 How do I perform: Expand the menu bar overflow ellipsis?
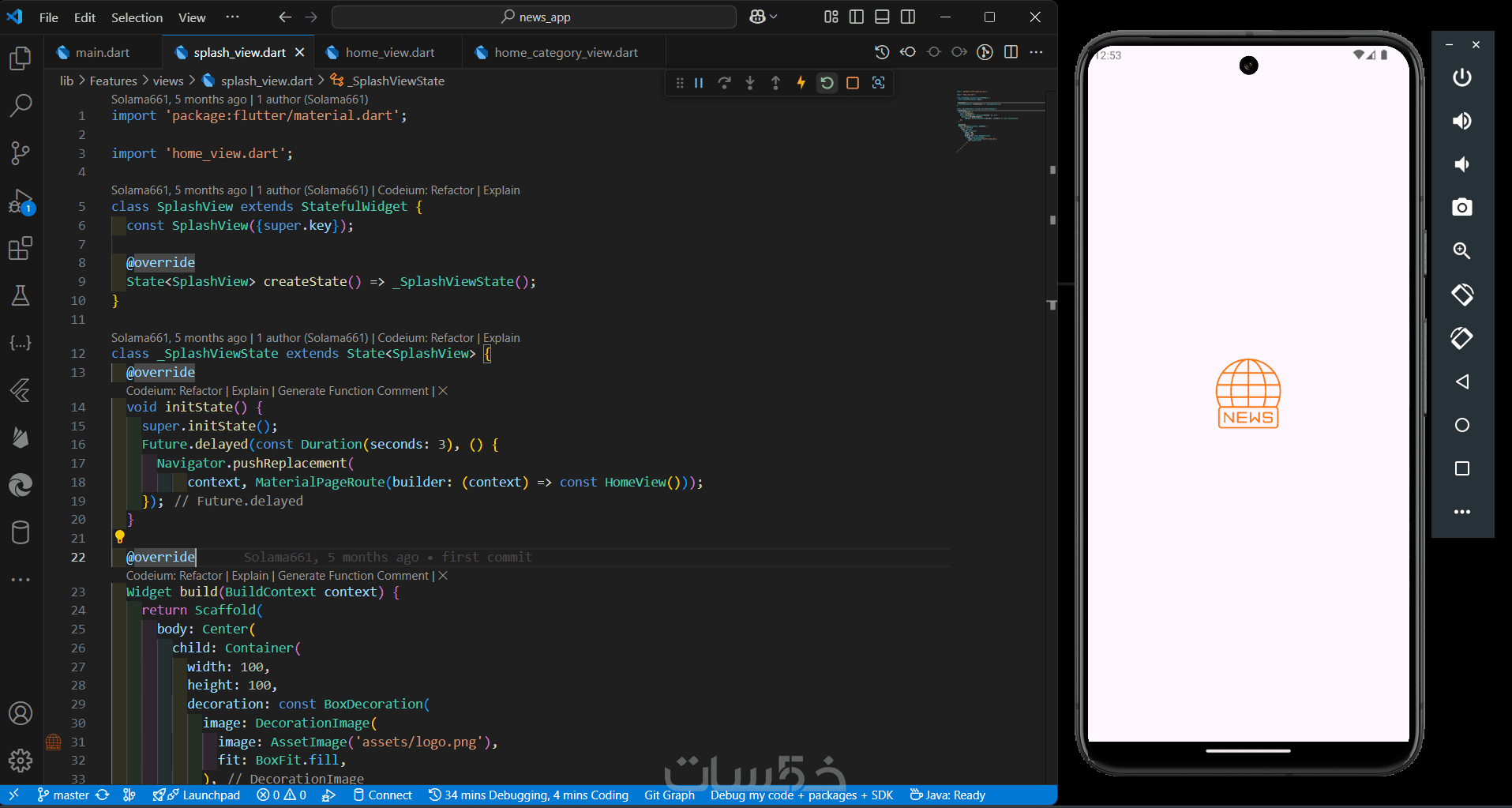click(x=232, y=17)
